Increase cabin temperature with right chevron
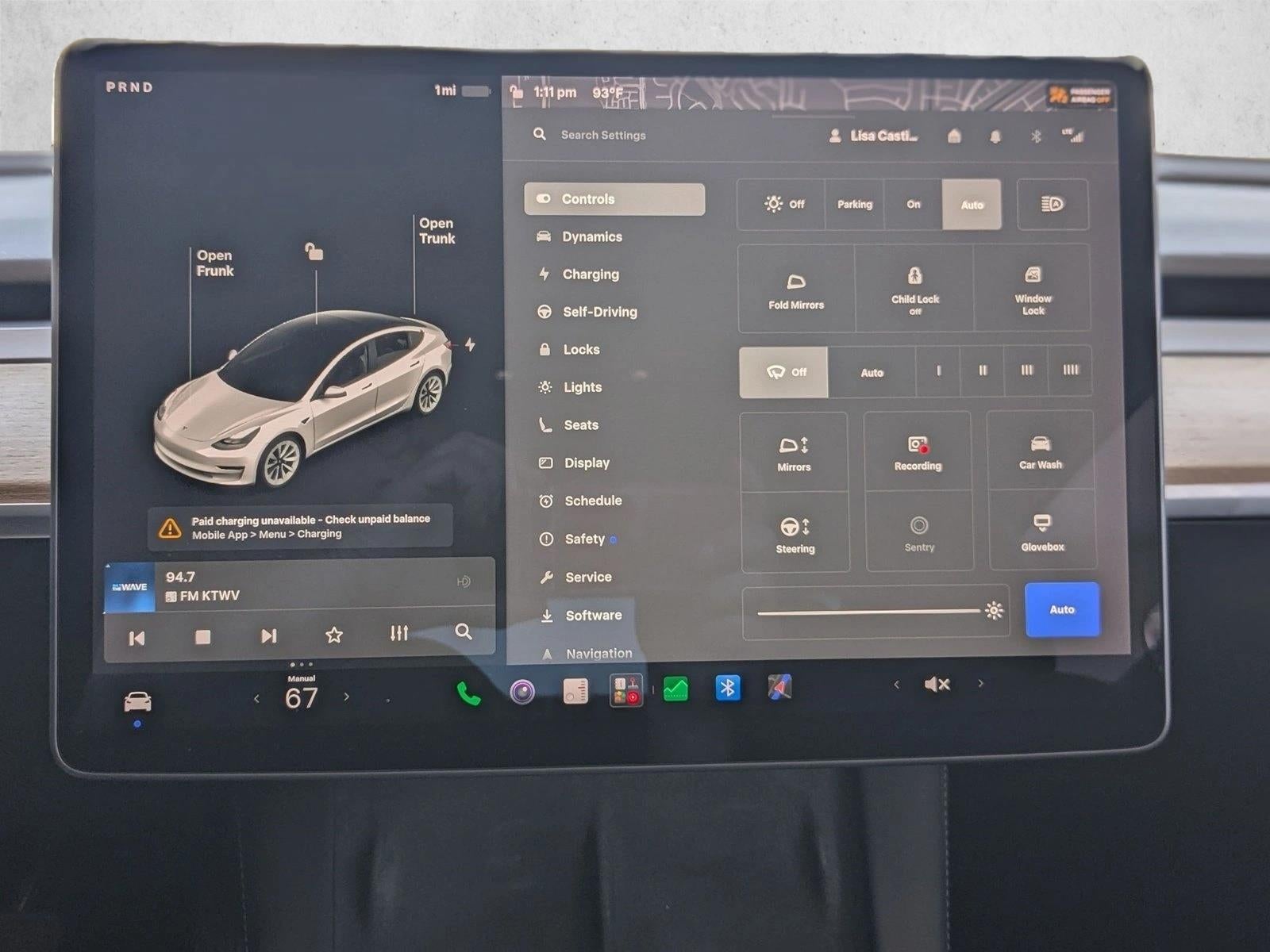The width and height of the screenshot is (1270, 952). (x=346, y=697)
